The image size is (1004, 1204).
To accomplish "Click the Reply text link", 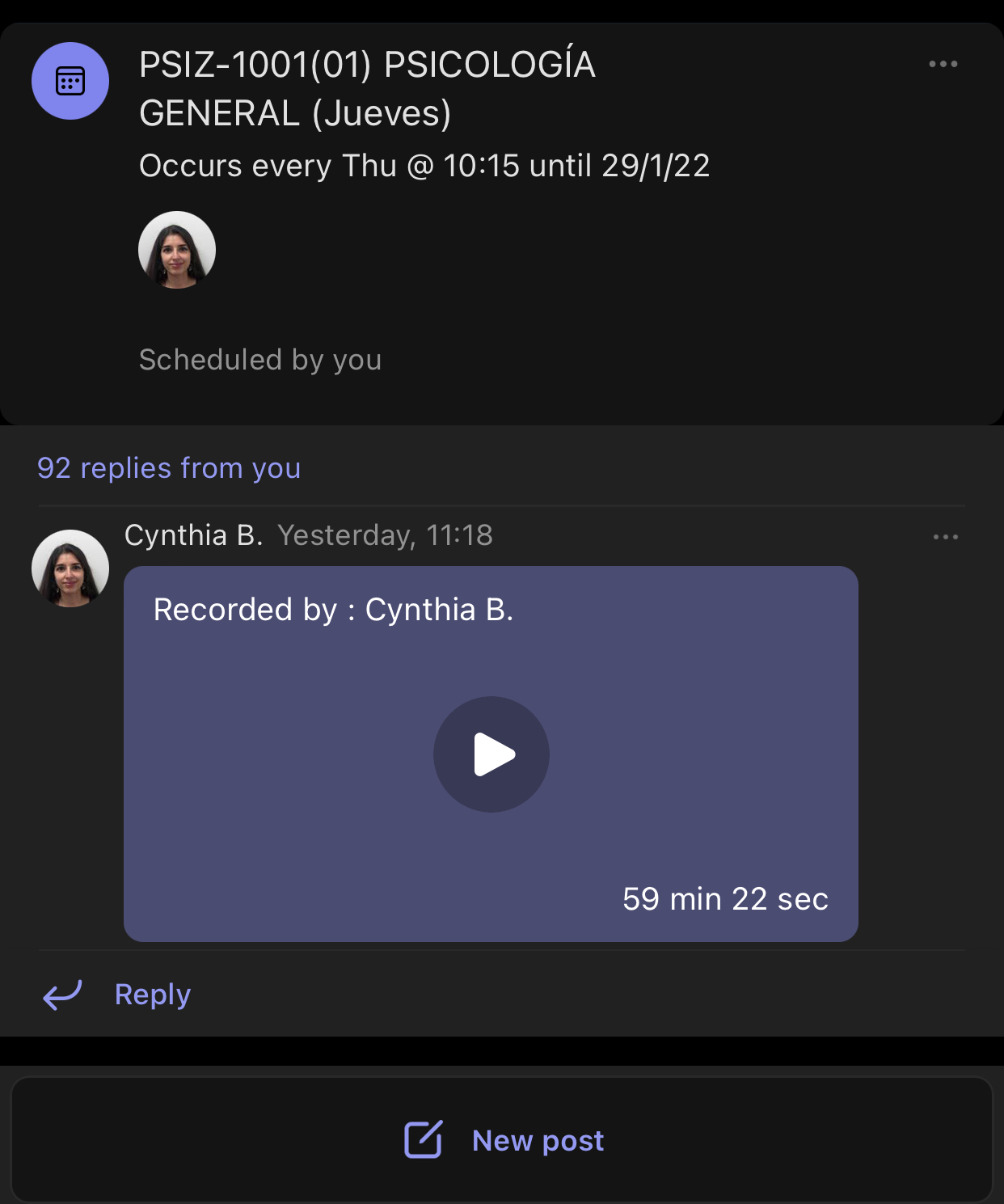I will (x=153, y=995).
